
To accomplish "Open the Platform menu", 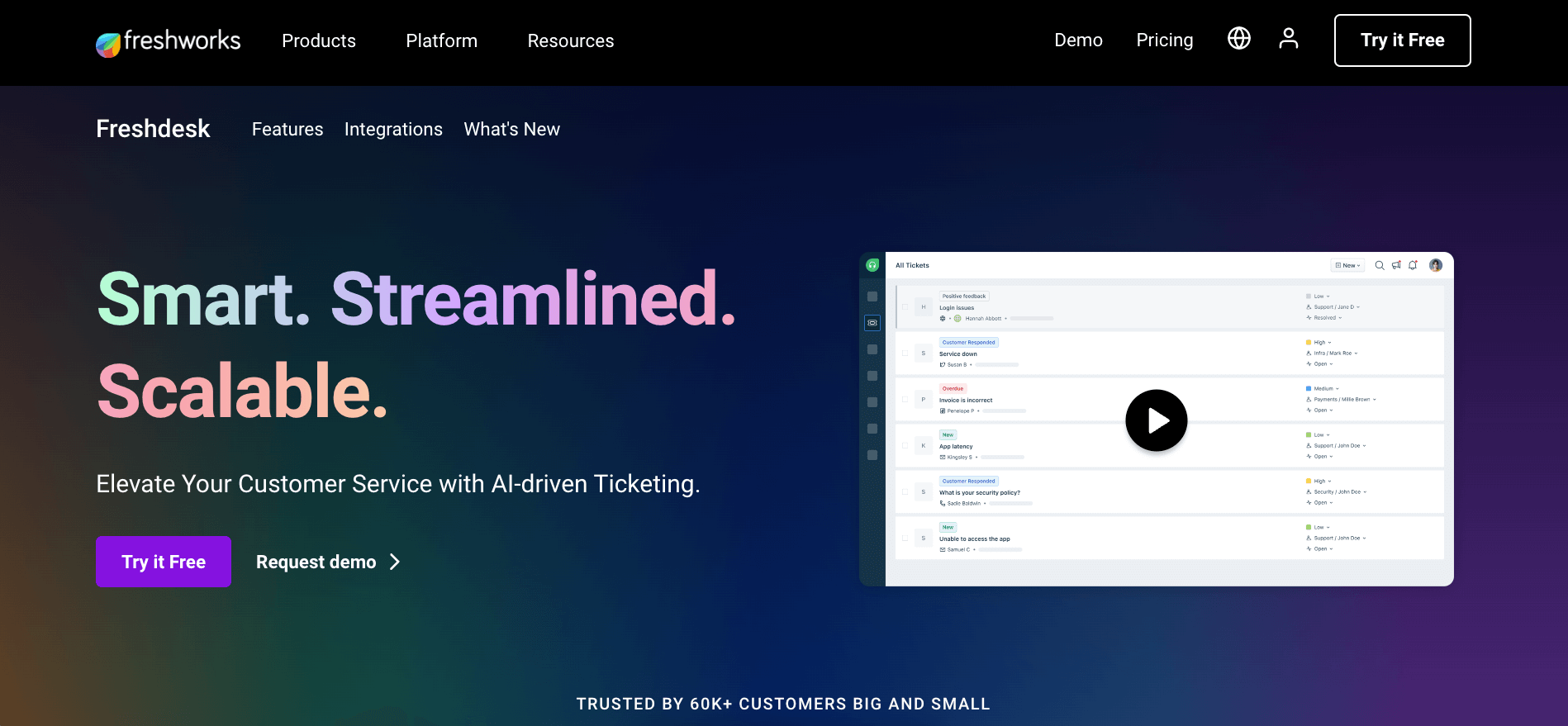I will click(x=442, y=40).
